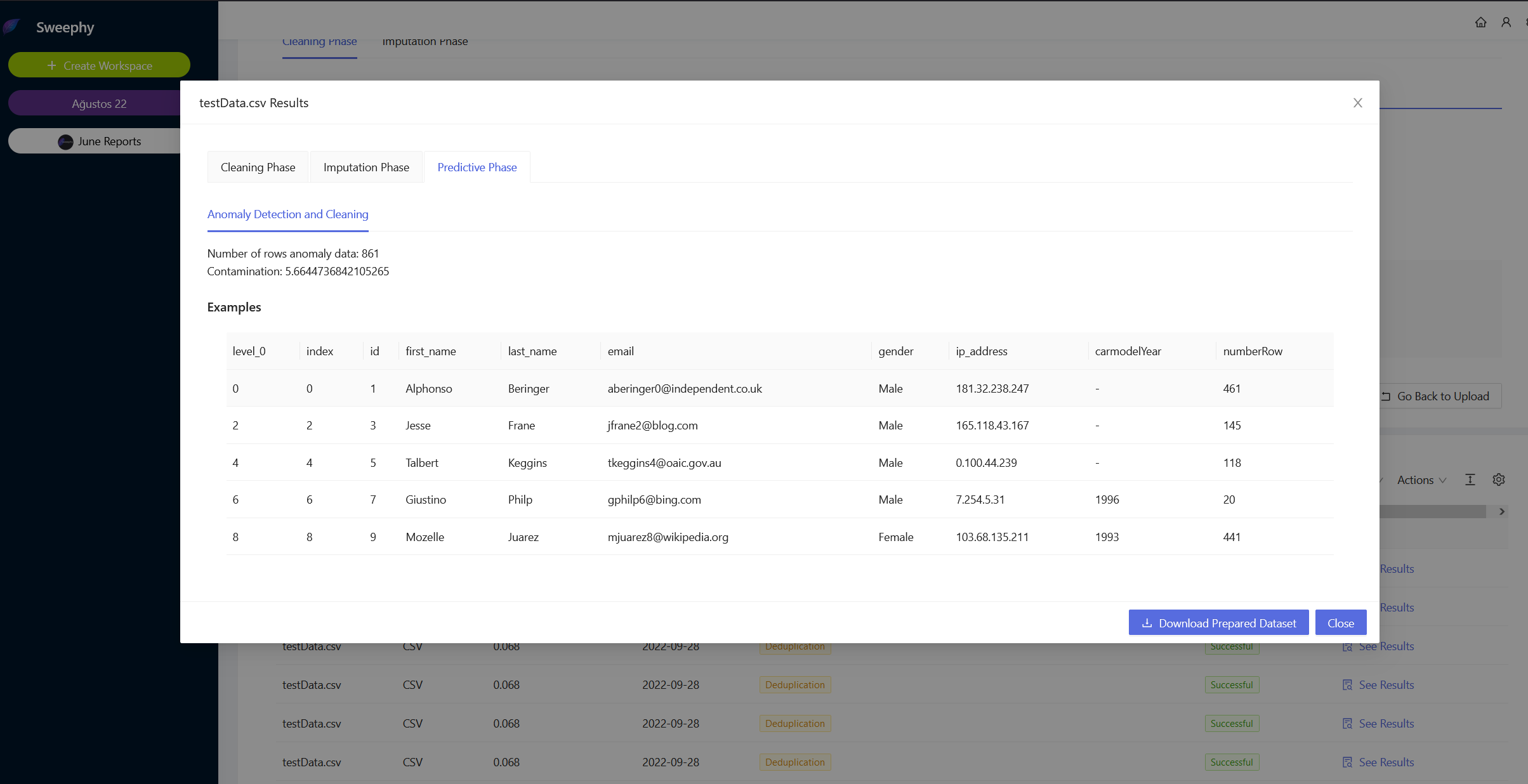Click Number of rows anomaly data text
Screen dimensions: 1528x784
(x=293, y=253)
